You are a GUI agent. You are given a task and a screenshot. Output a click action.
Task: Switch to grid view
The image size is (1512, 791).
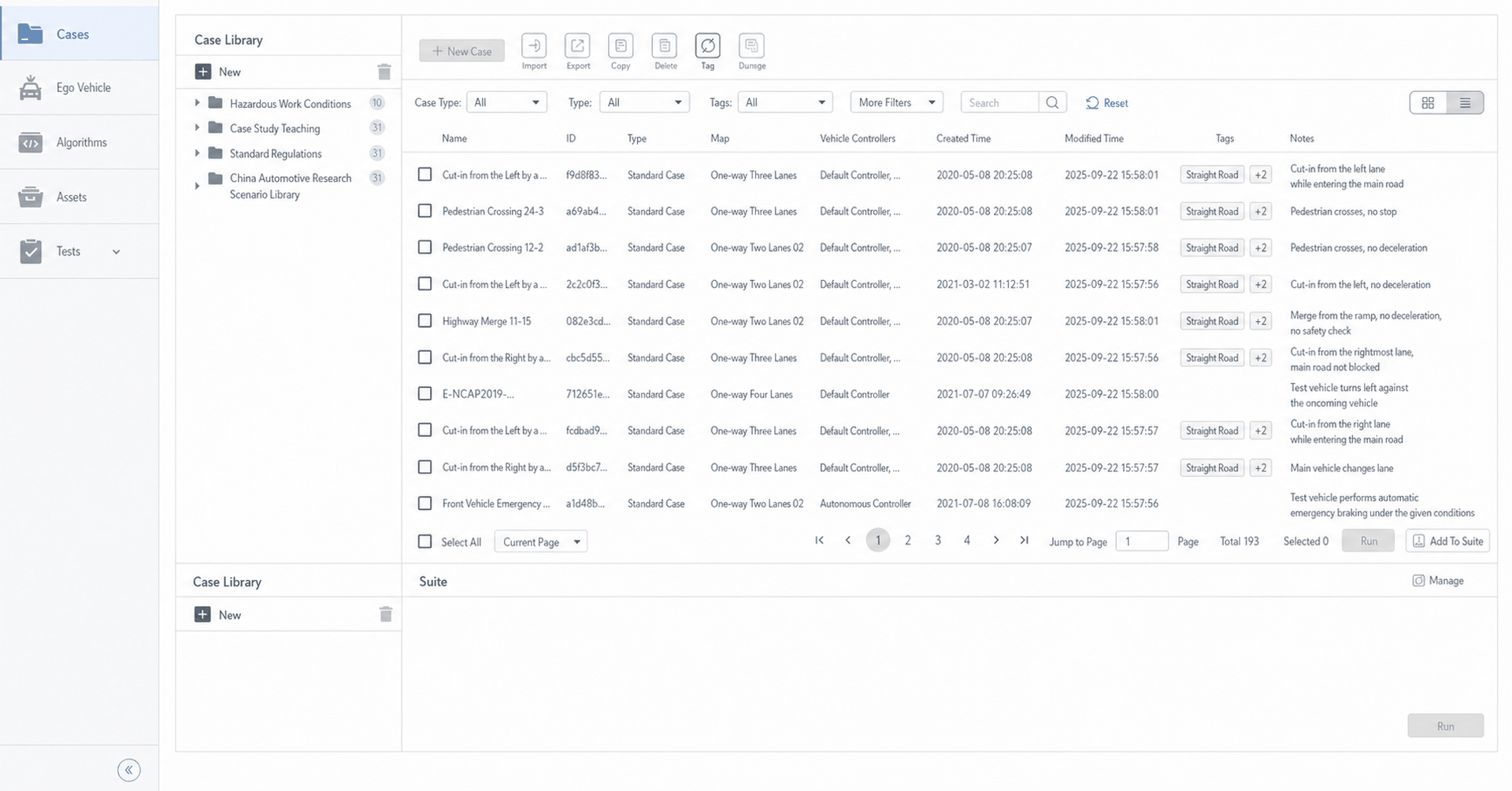click(x=1428, y=103)
